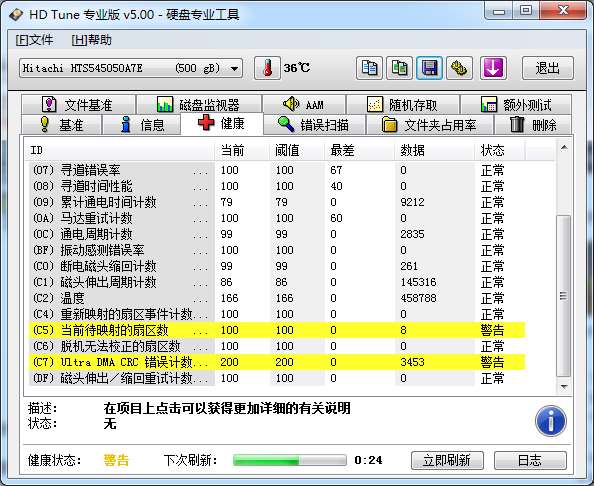Viewport: 594px width, 486px height.
Task: Open the options gear-chain icon
Action: coord(459,68)
